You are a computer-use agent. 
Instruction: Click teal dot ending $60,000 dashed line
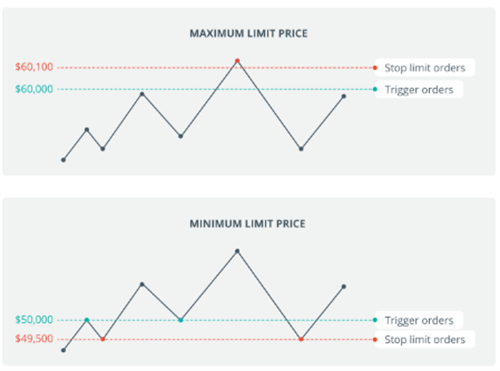375,89
